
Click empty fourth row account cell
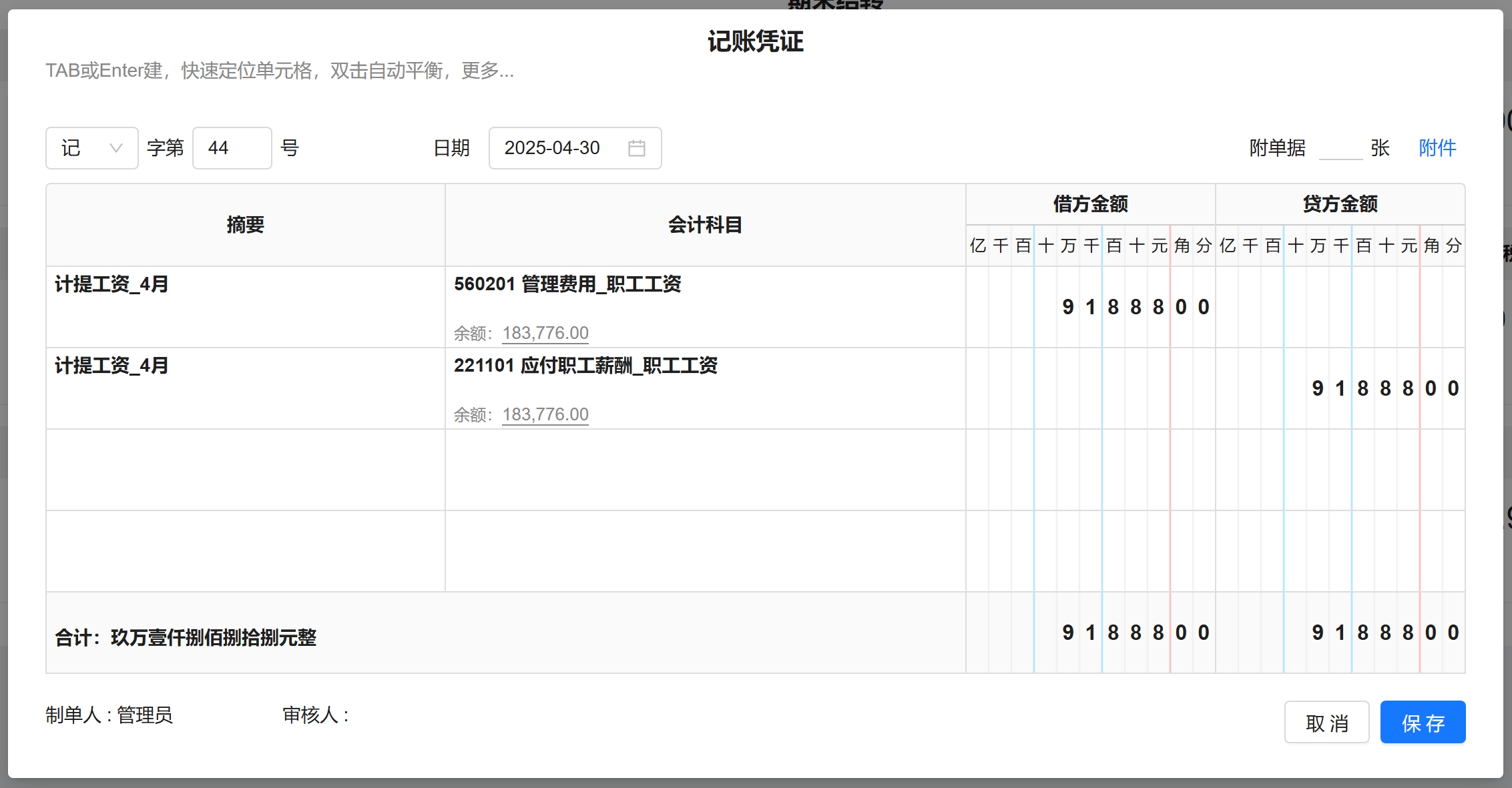[704, 551]
